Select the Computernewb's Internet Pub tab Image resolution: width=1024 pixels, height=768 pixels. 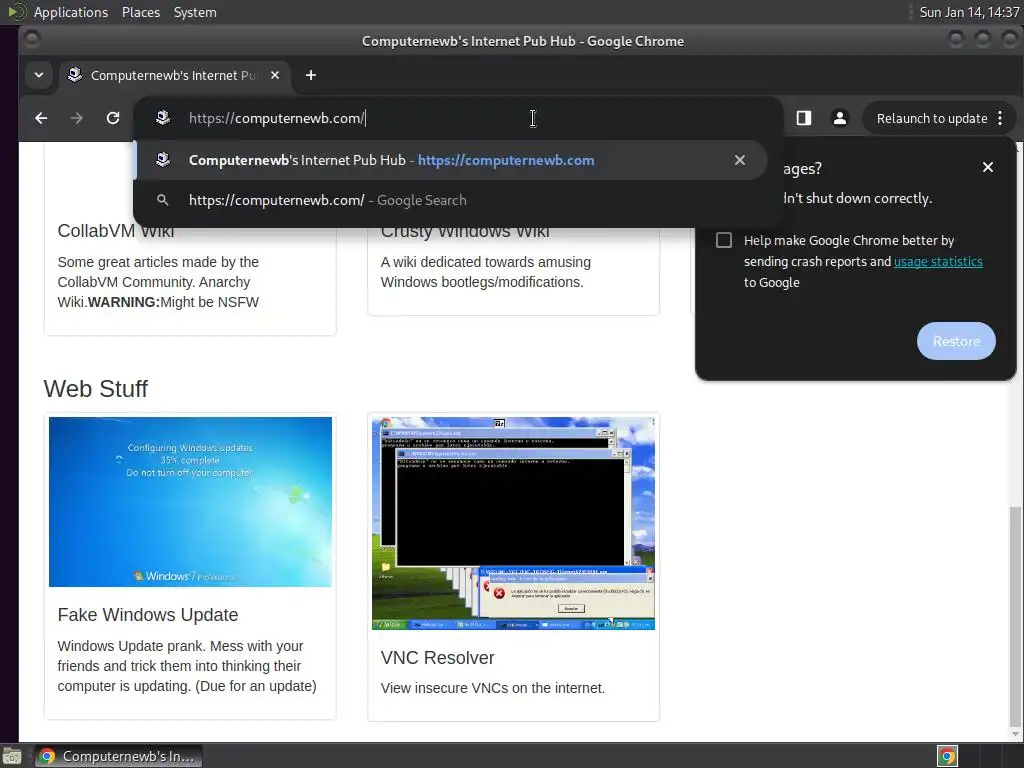[x=175, y=75]
